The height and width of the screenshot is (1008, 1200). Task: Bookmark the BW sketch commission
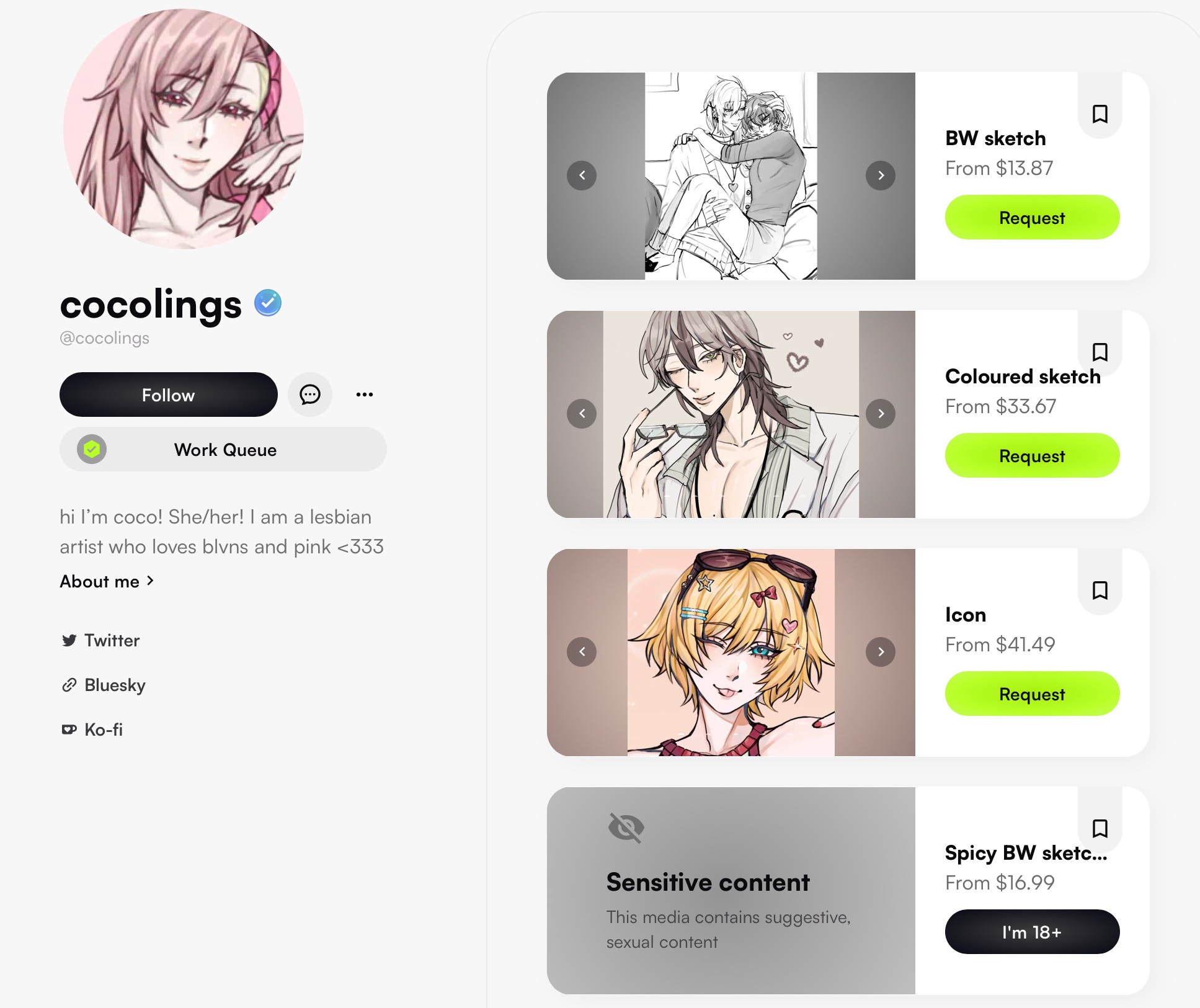(1100, 114)
